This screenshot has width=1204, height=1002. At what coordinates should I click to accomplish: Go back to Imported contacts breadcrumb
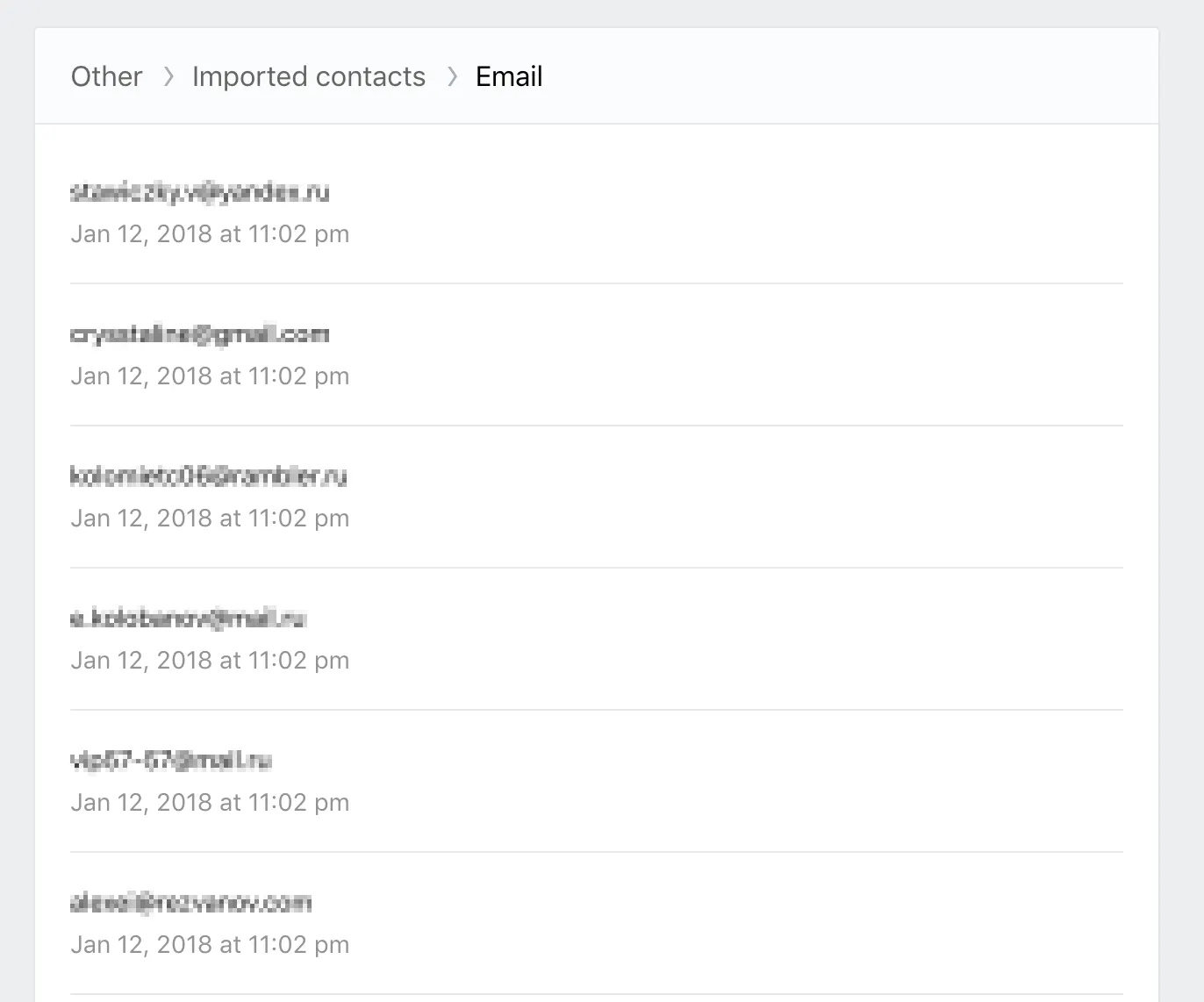click(308, 76)
